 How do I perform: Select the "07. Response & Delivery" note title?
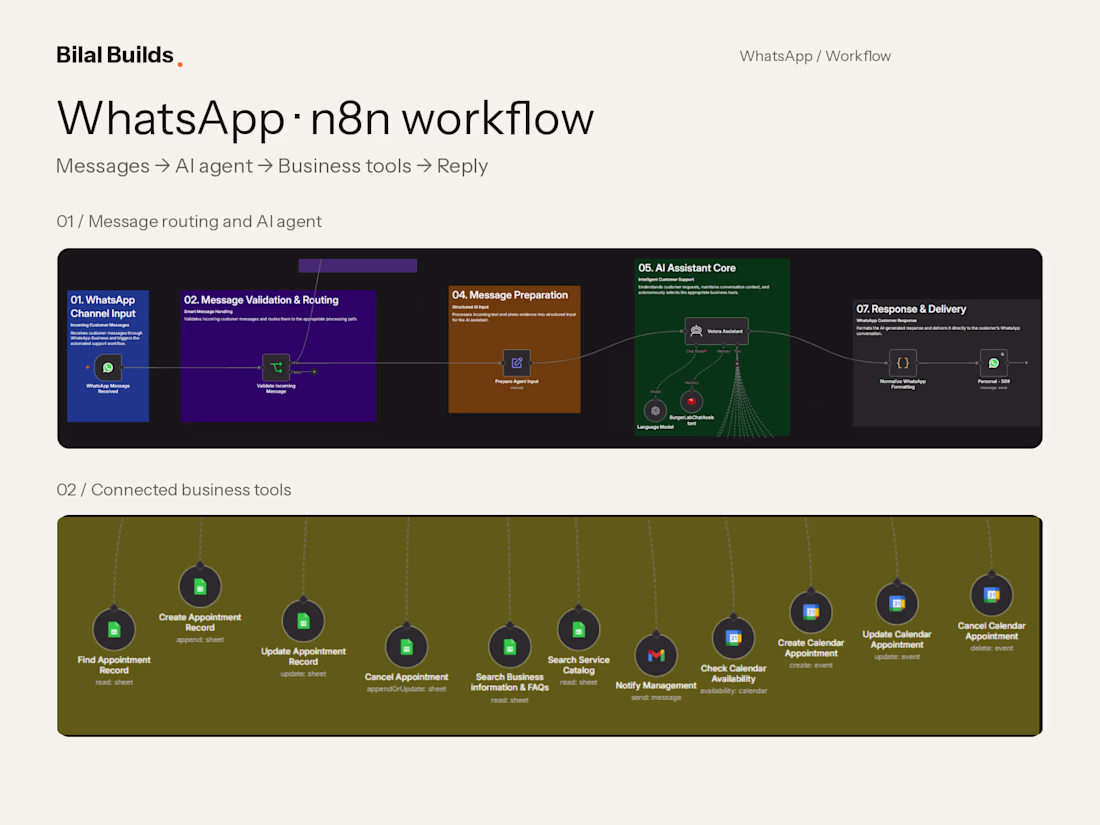[911, 309]
